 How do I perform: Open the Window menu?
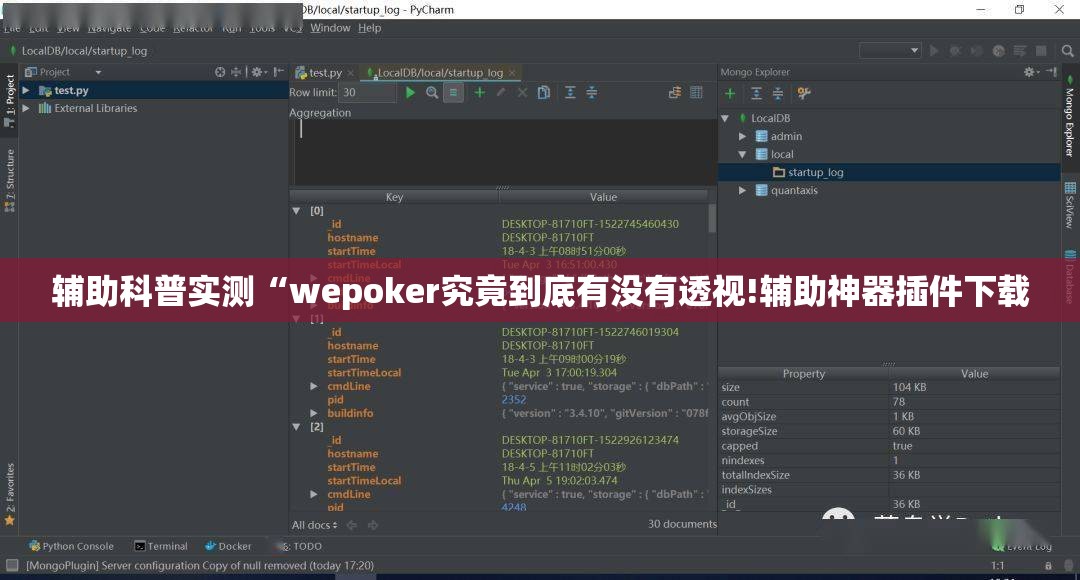point(330,28)
